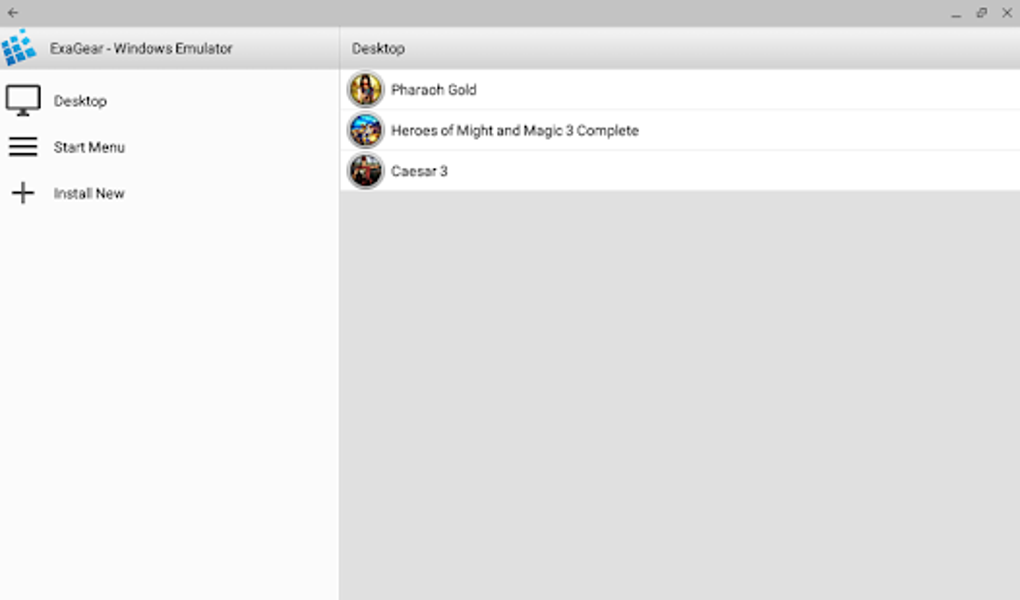Launch Heroes of Might and Magic 3 Complete
This screenshot has width=1020, height=600.
pyautogui.click(x=680, y=130)
